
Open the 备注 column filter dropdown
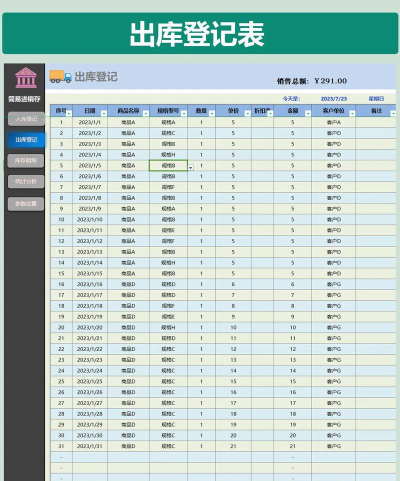pyautogui.click(x=393, y=114)
